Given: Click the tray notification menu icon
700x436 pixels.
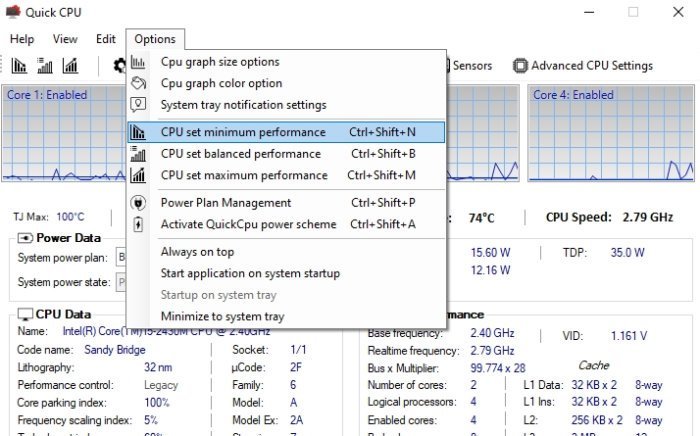Looking at the screenshot, I should coord(138,105).
